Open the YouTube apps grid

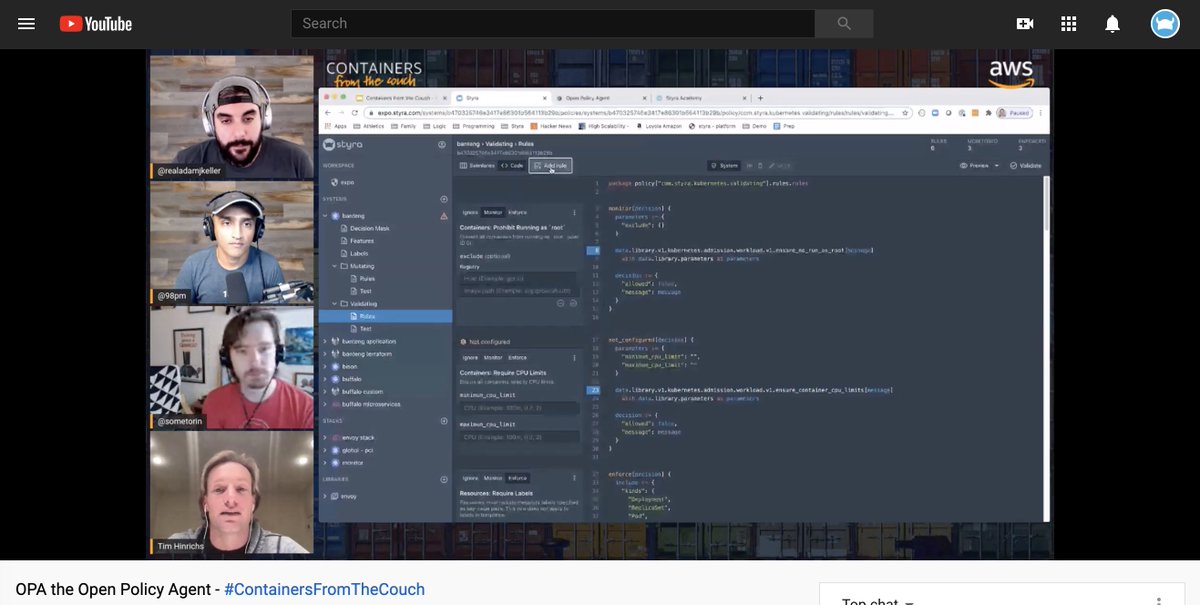click(x=1068, y=24)
